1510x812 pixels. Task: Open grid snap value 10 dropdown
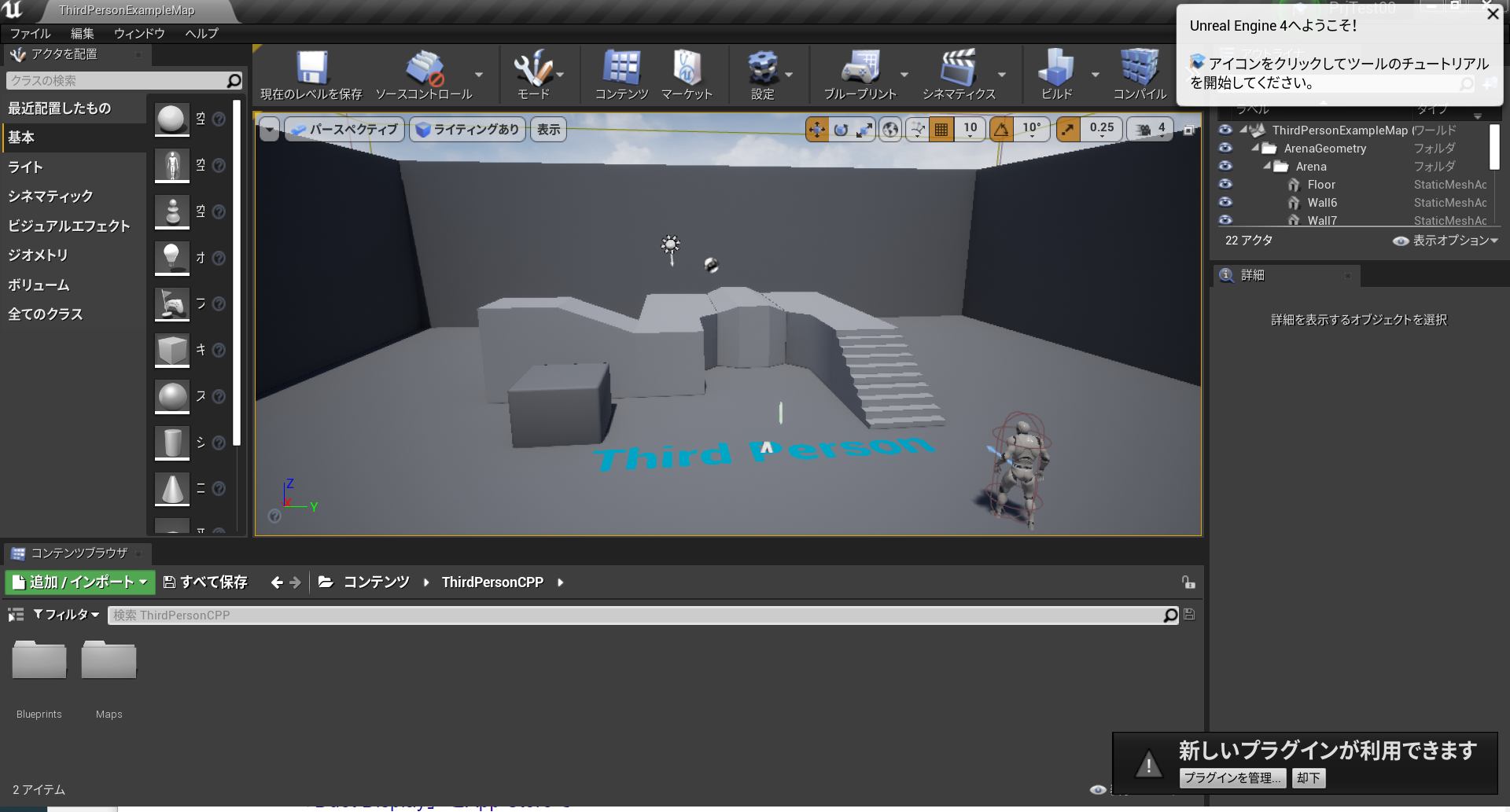pyautogui.click(x=970, y=130)
